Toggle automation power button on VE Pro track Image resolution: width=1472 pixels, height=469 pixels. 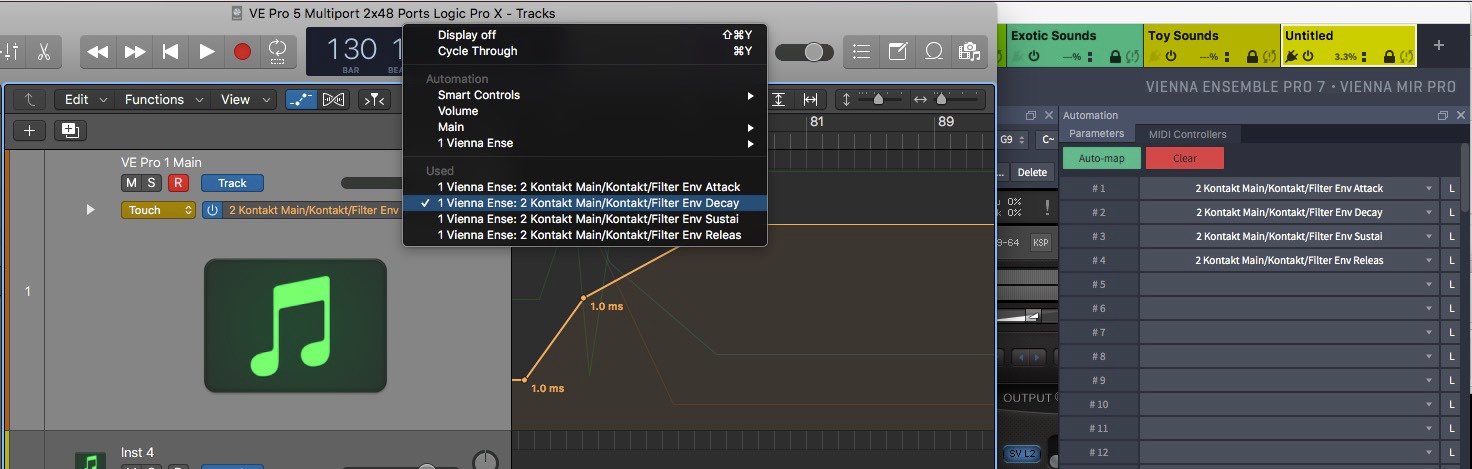click(212, 210)
